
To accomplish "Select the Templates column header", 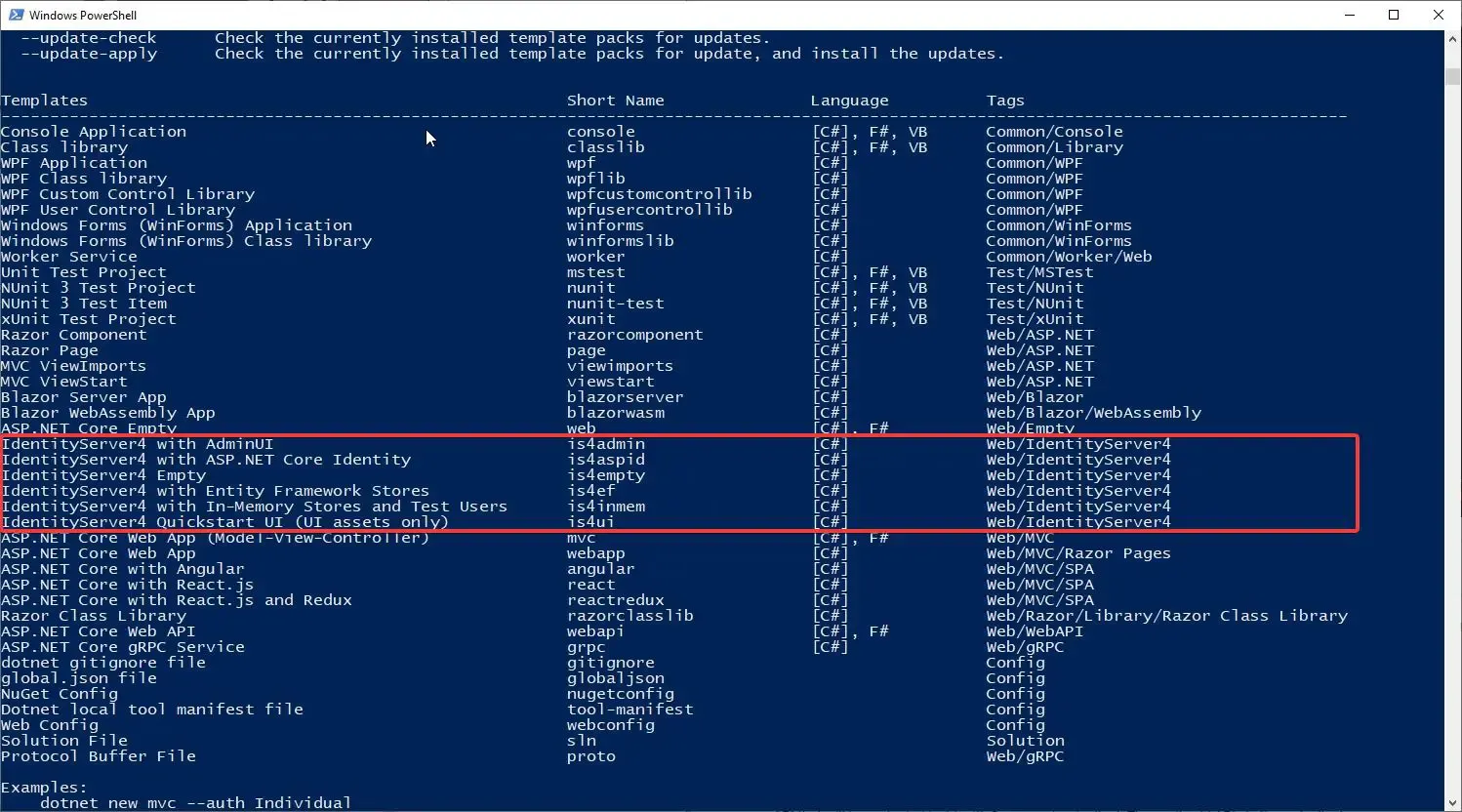I will [x=44, y=100].
